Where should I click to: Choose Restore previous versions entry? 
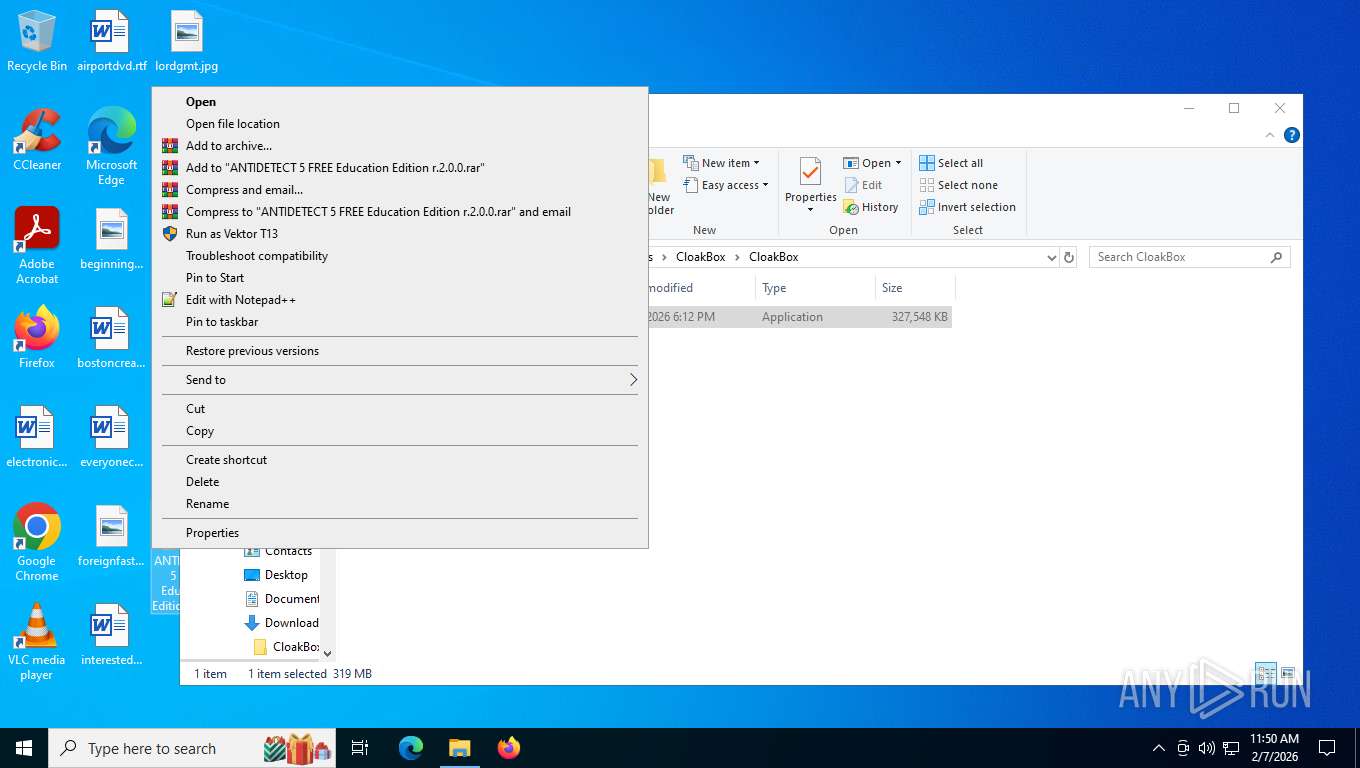pos(400,351)
